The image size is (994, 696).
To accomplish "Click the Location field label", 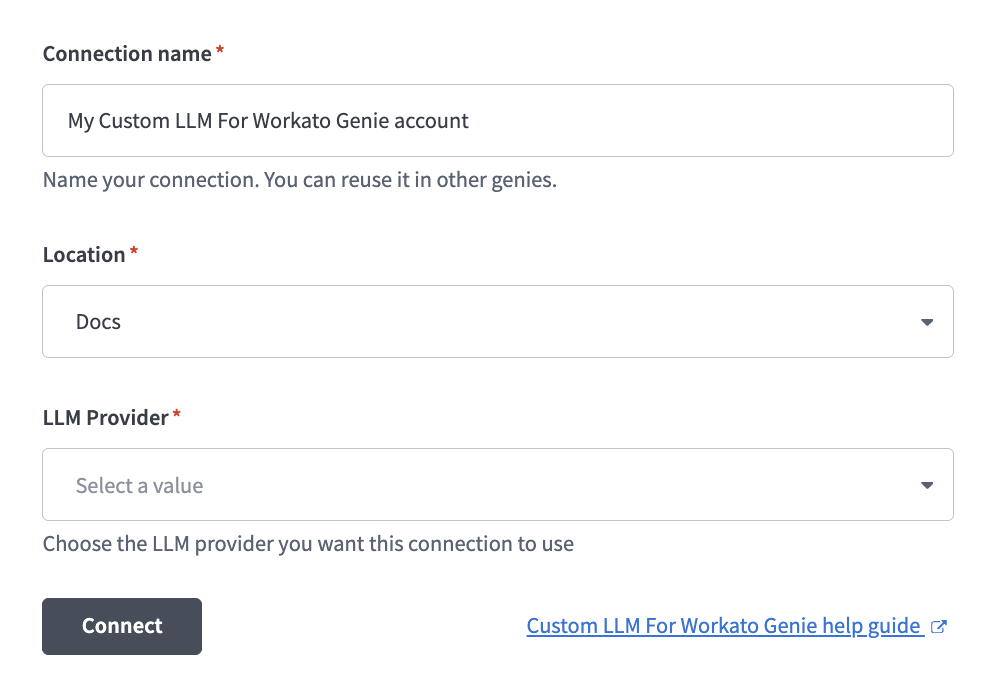I will click(84, 254).
